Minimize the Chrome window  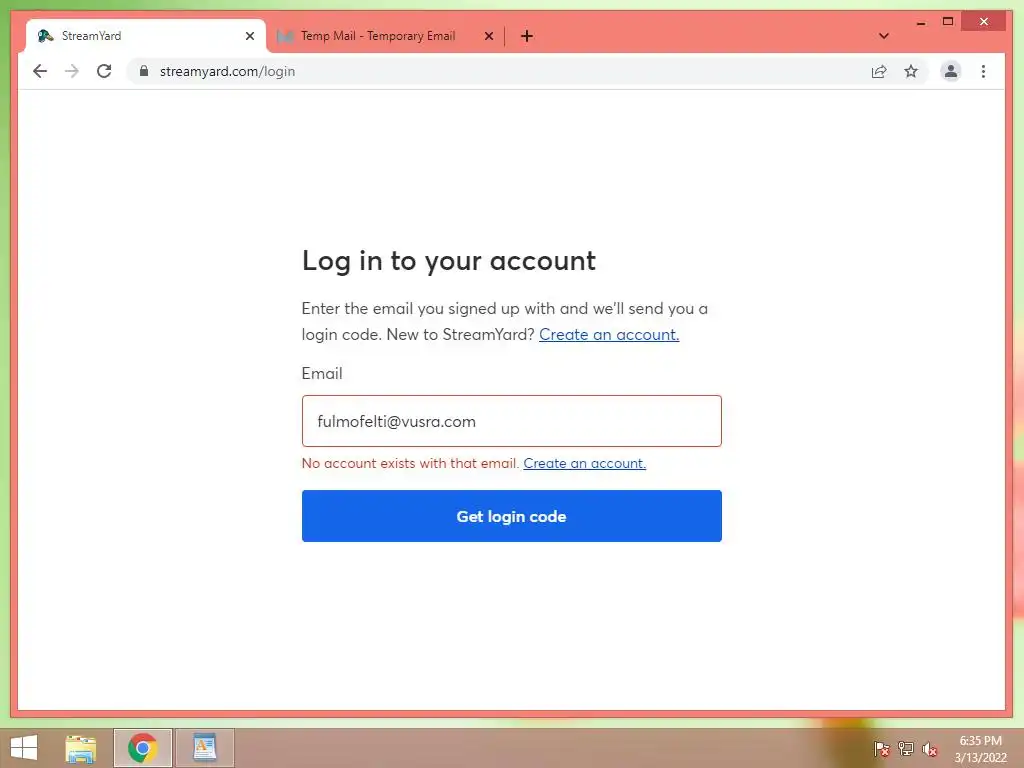tap(921, 22)
